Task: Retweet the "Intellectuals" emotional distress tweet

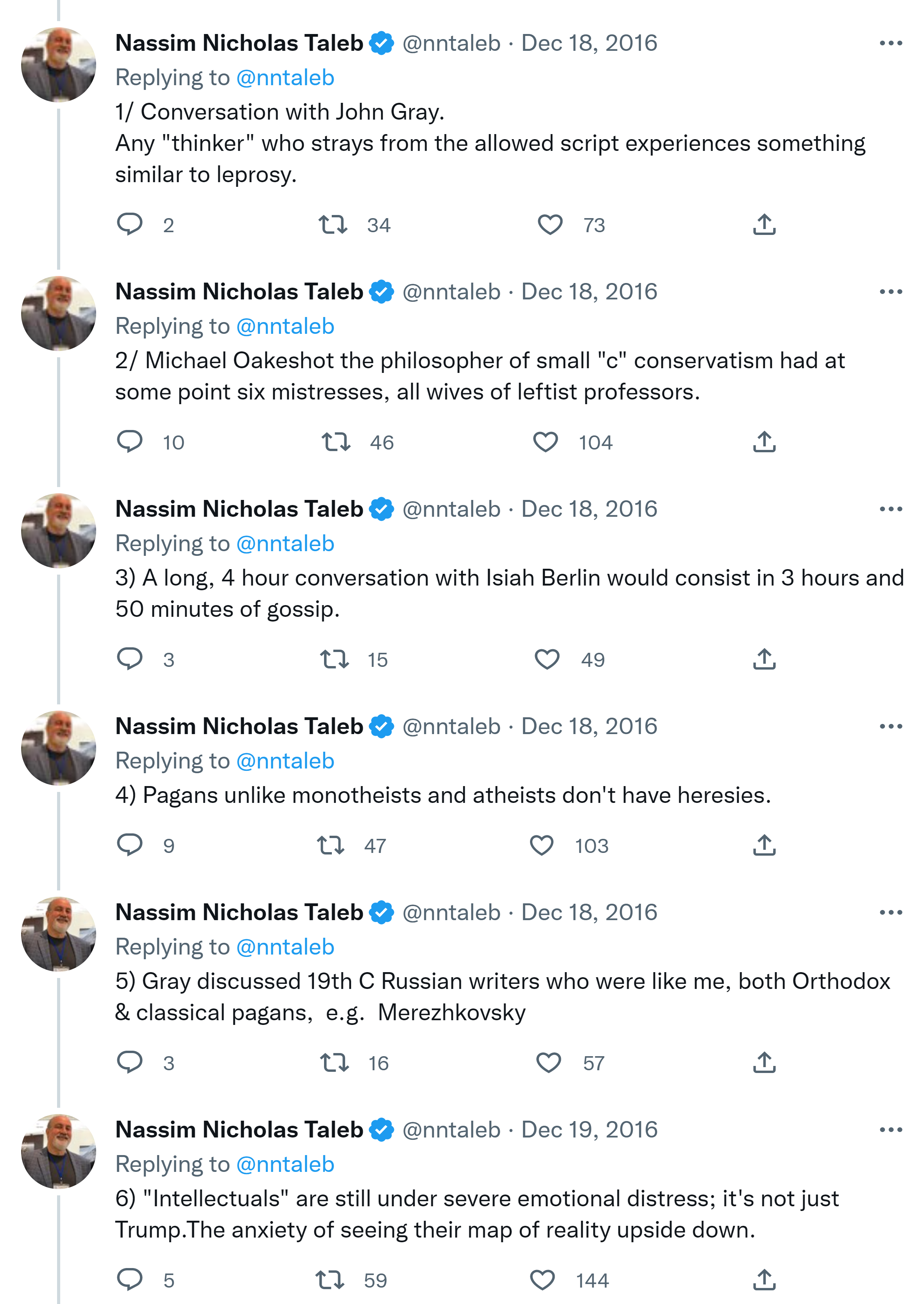Action: pyautogui.click(x=330, y=1280)
